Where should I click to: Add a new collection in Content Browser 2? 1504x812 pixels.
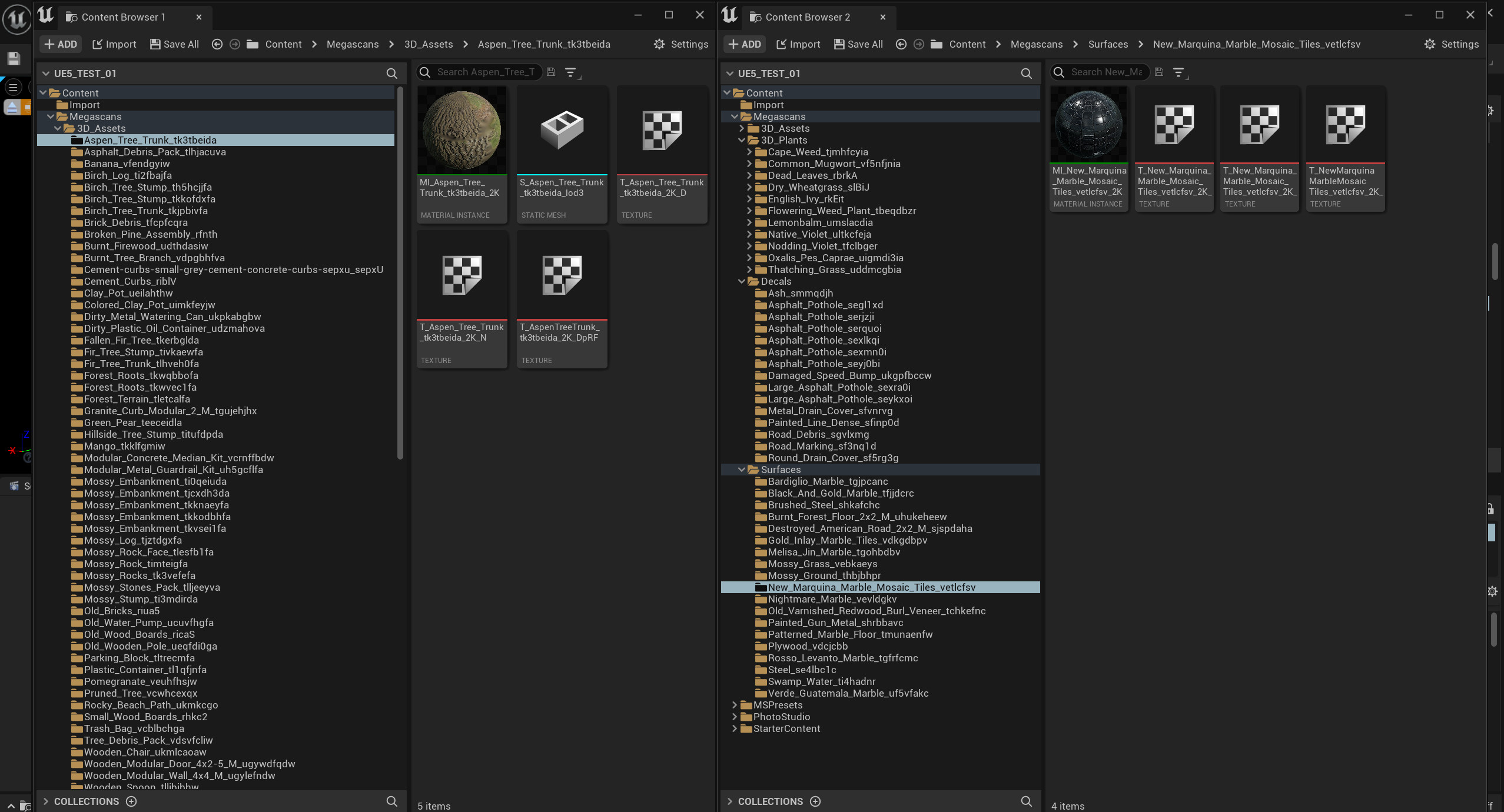tap(815, 801)
